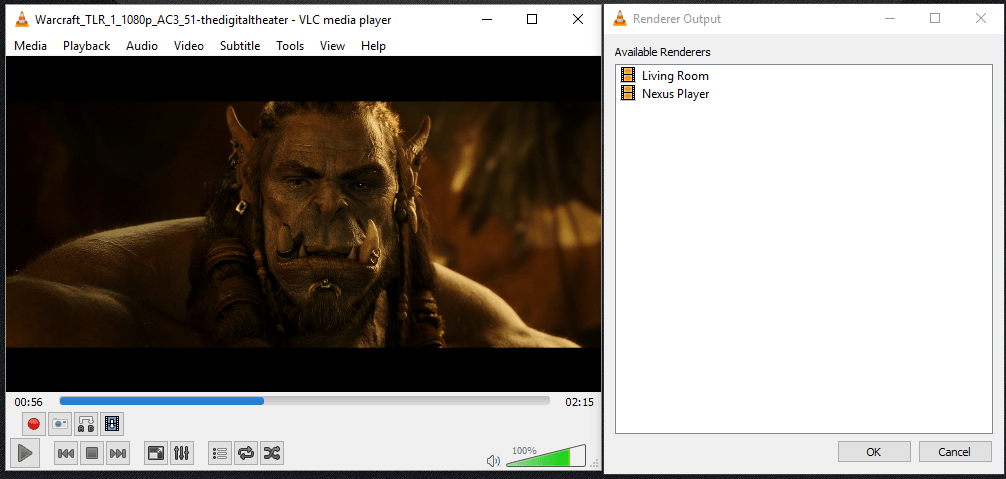Toggle the loop repeat button

click(x=246, y=453)
